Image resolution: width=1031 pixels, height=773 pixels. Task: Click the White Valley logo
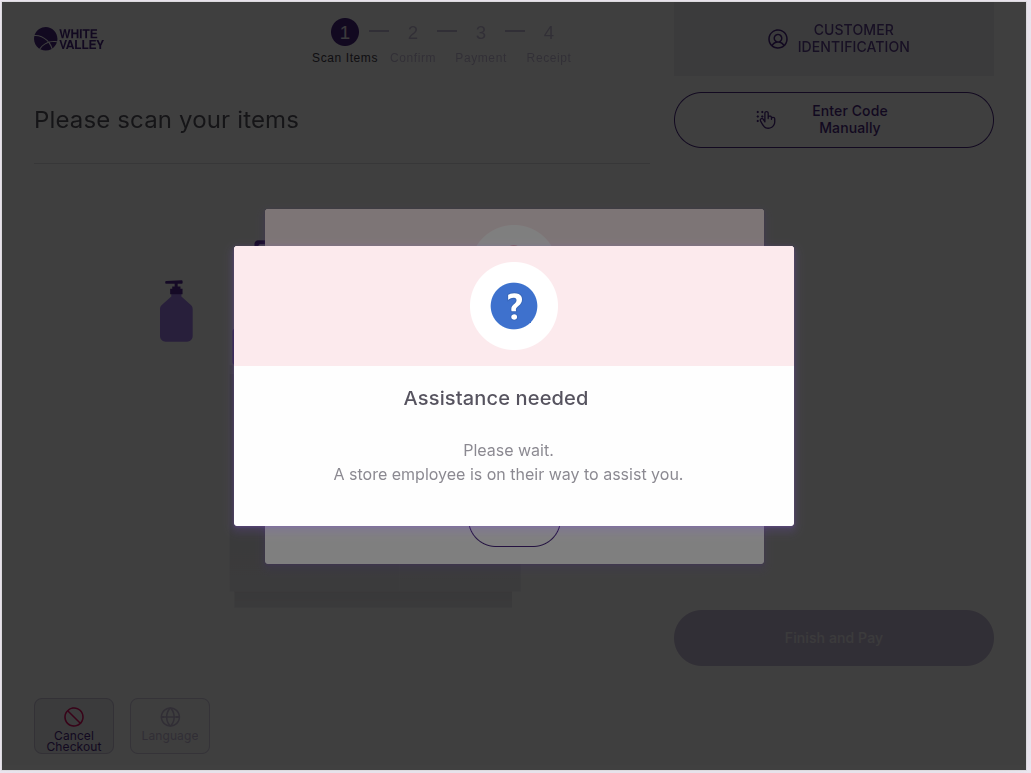68,39
